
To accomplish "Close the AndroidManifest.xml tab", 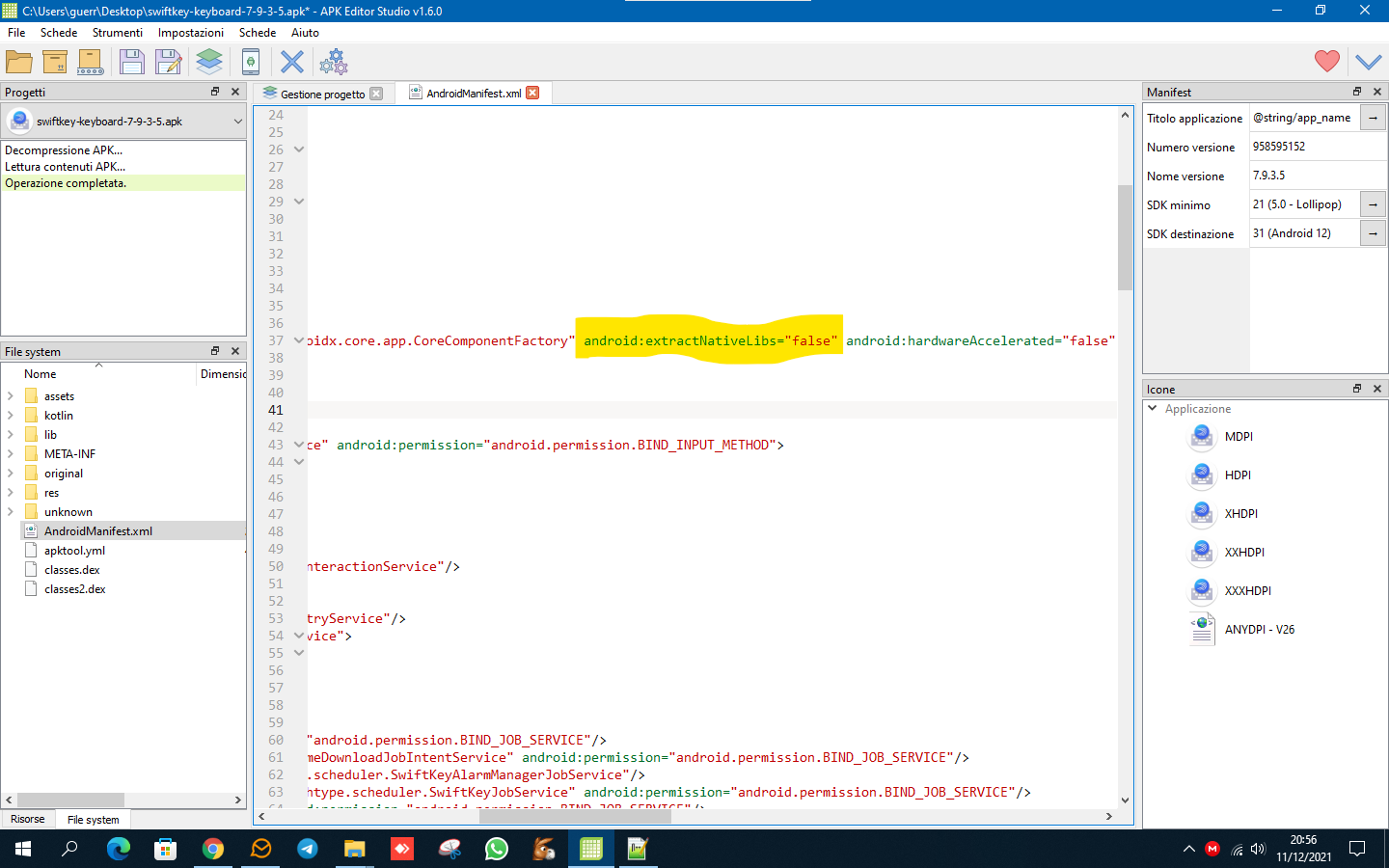I will click(x=532, y=93).
